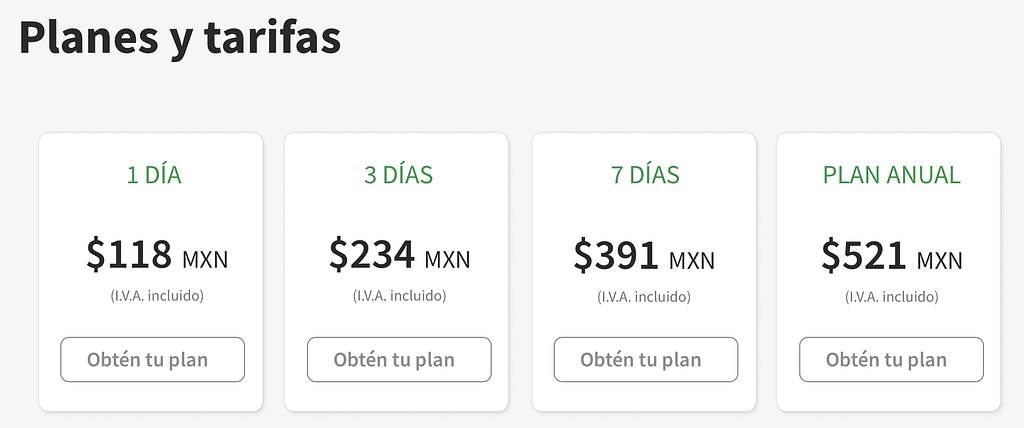Click the MXN label beside $521

tap(940, 261)
